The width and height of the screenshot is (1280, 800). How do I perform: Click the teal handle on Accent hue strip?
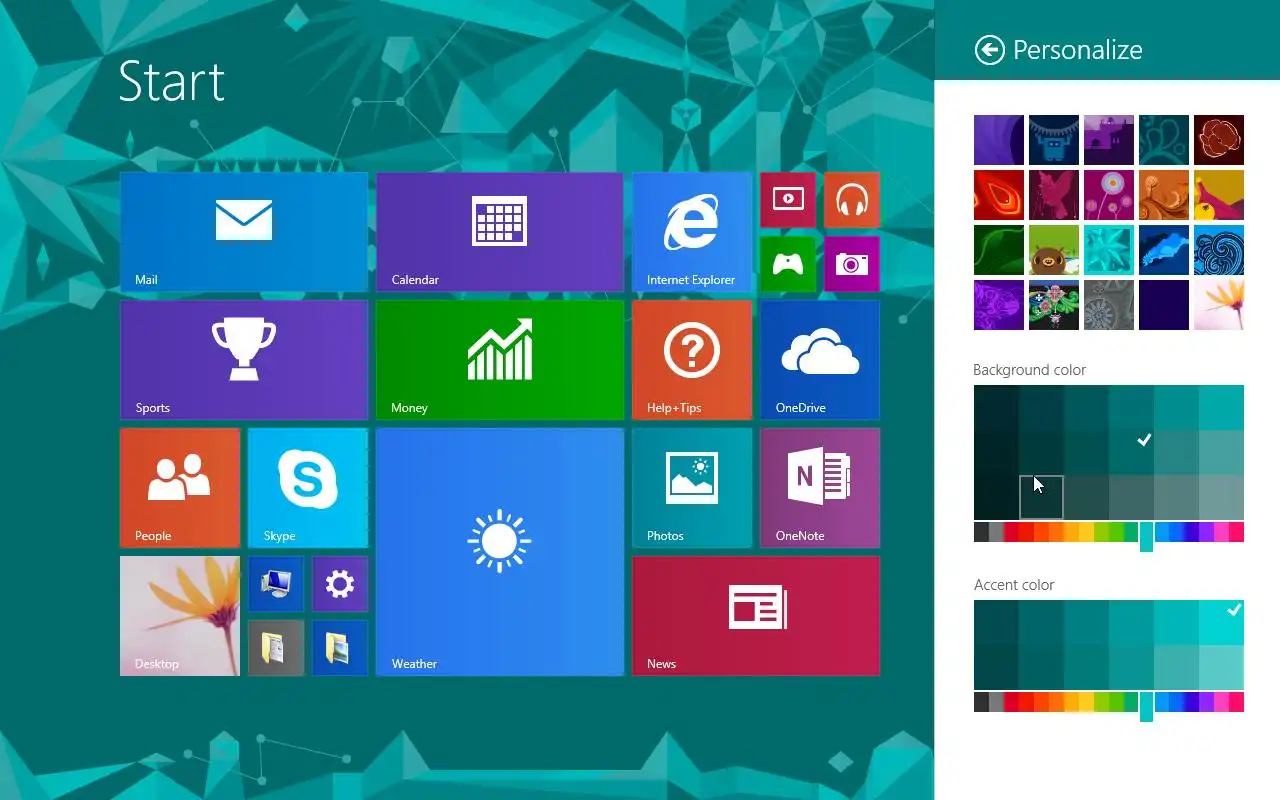(x=1146, y=706)
